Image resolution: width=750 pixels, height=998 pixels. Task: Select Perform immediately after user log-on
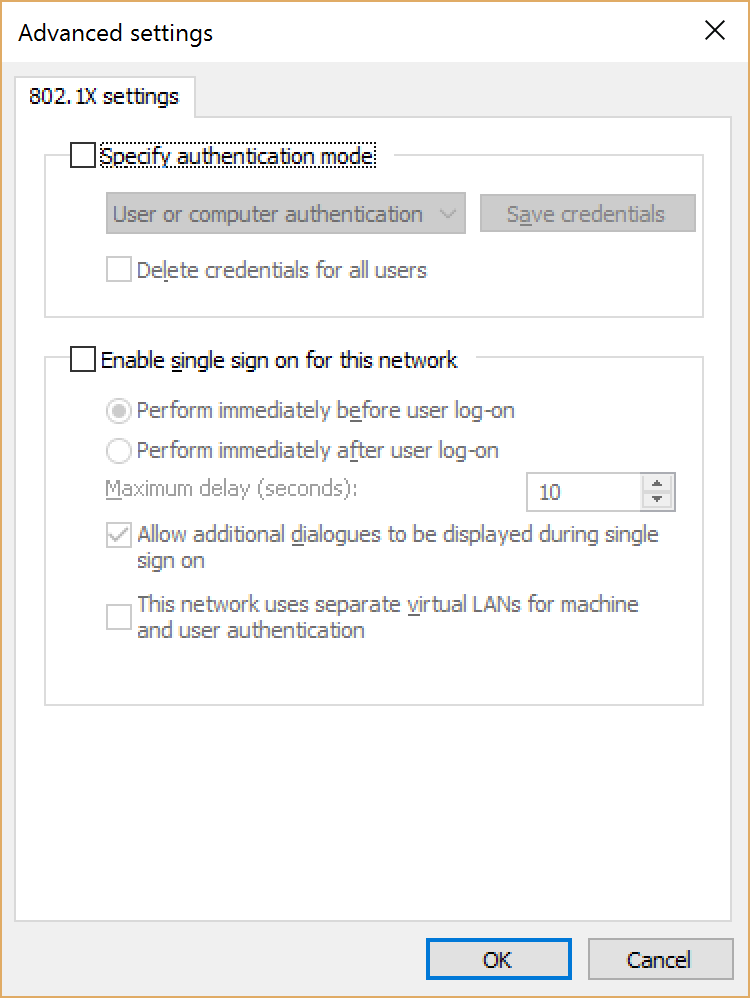pyautogui.click(x=118, y=451)
